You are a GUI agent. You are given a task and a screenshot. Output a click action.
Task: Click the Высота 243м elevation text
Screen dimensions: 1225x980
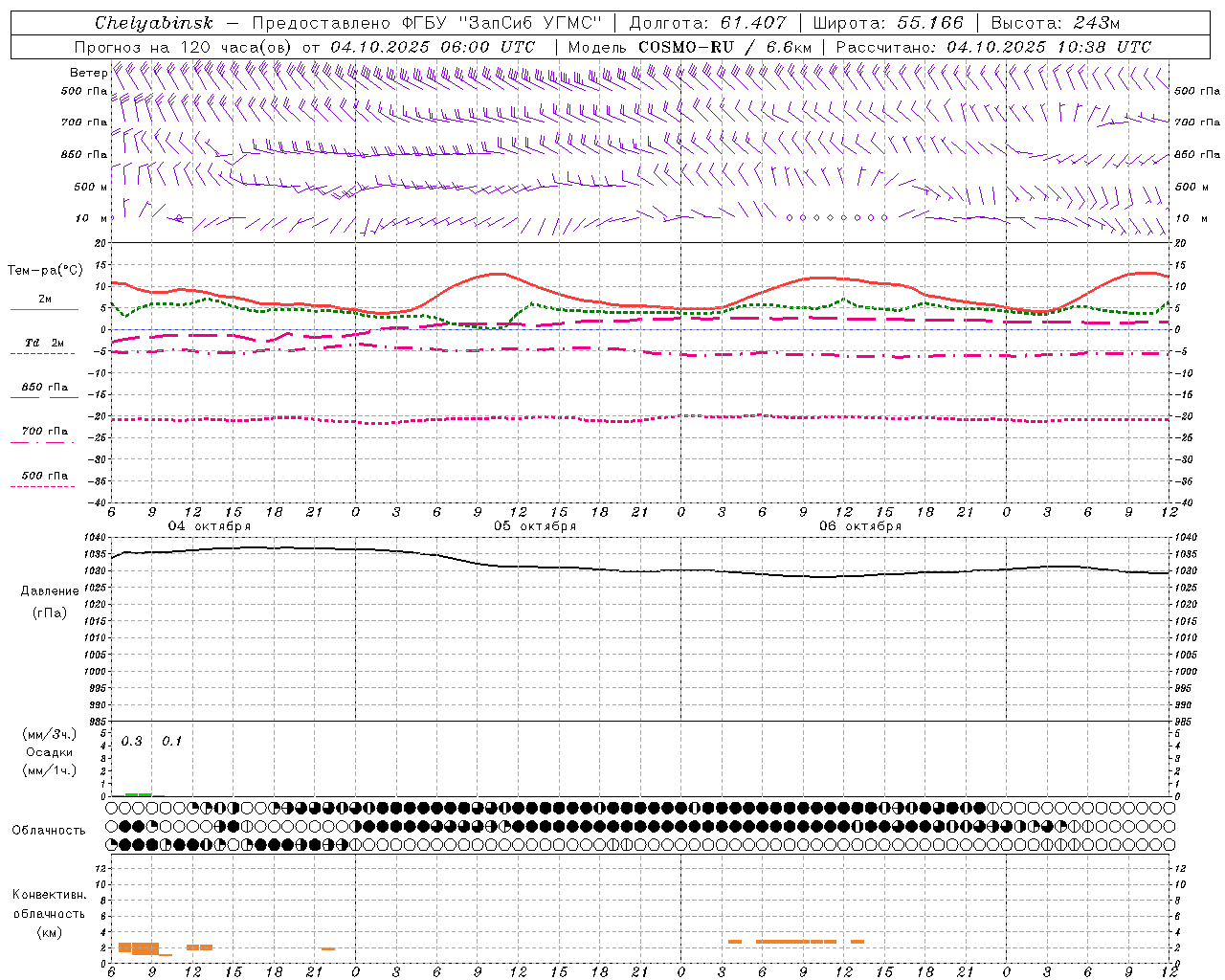1056,23
